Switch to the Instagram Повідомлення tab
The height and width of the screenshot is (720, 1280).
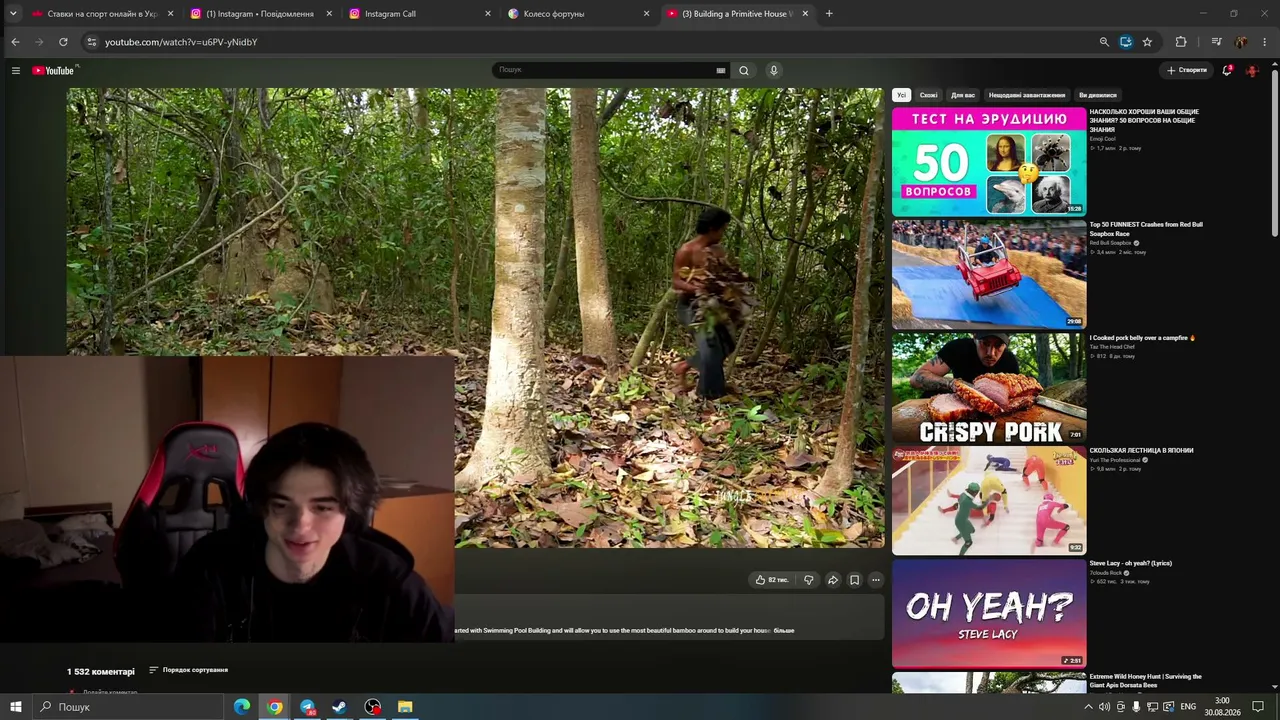[x=260, y=14]
